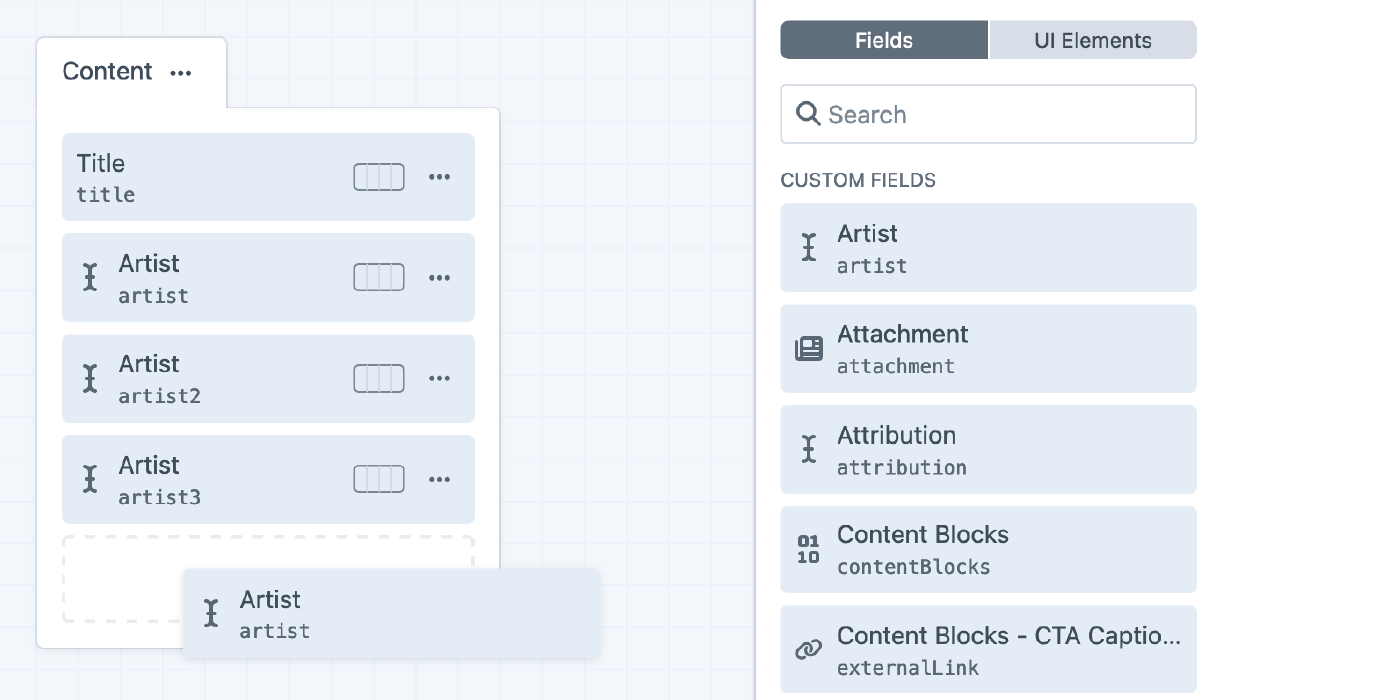Open the actions menu for Title field
Screen dimensions: 1400x700
[x=439, y=177]
